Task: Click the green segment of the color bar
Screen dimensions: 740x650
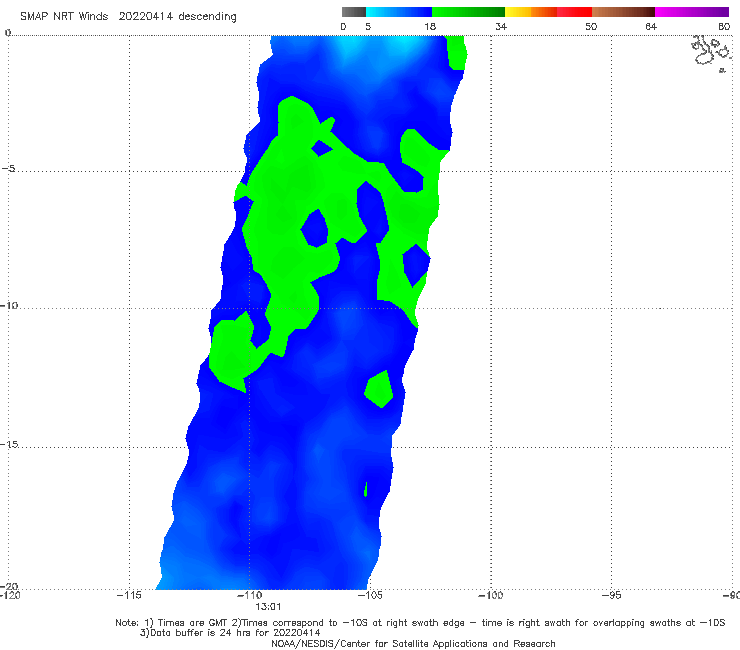Action: tap(468, 12)
